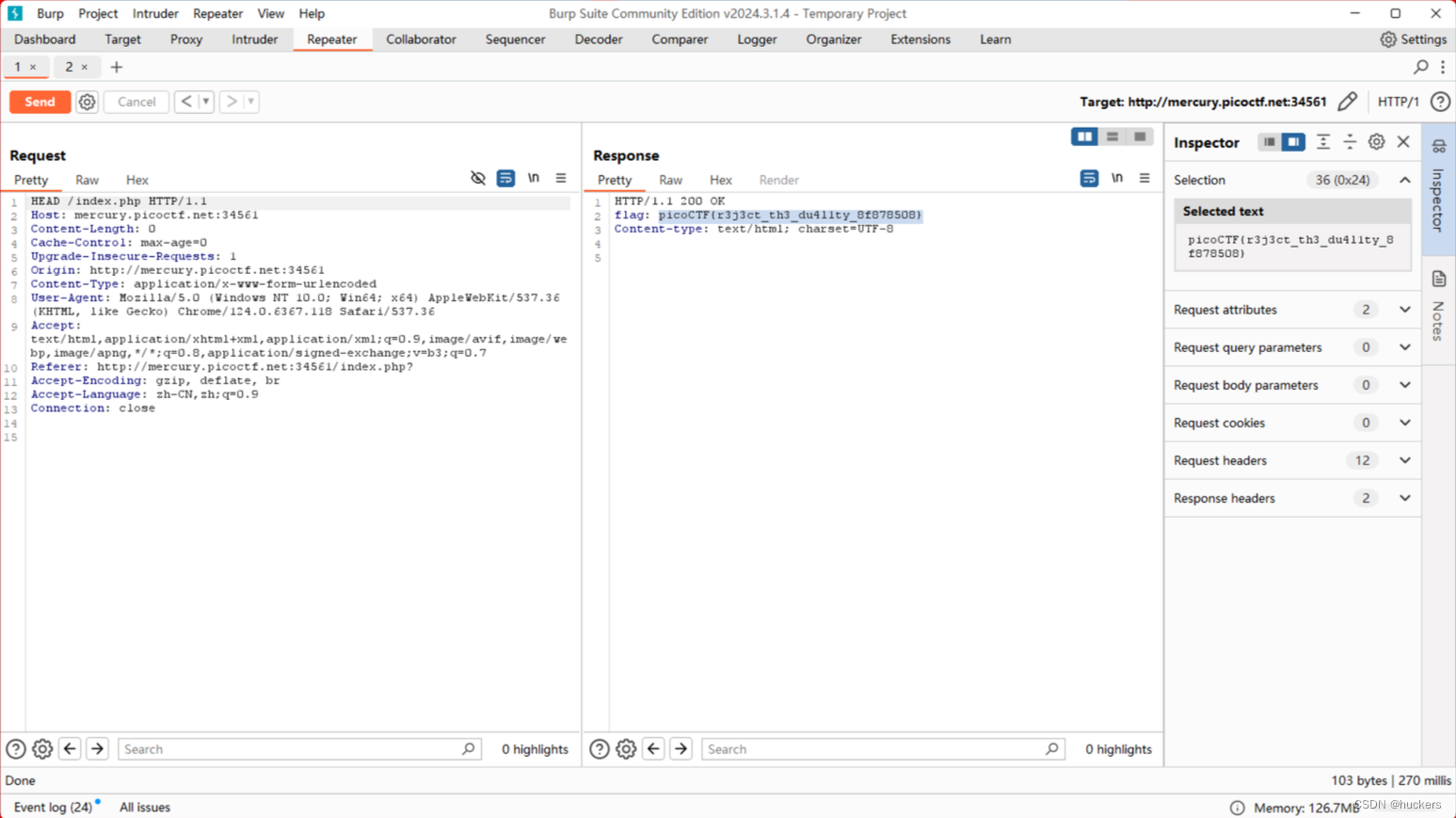Open the Comparer tab
This screenshot has height=818, width=1456.
click(x=680, y=40)
